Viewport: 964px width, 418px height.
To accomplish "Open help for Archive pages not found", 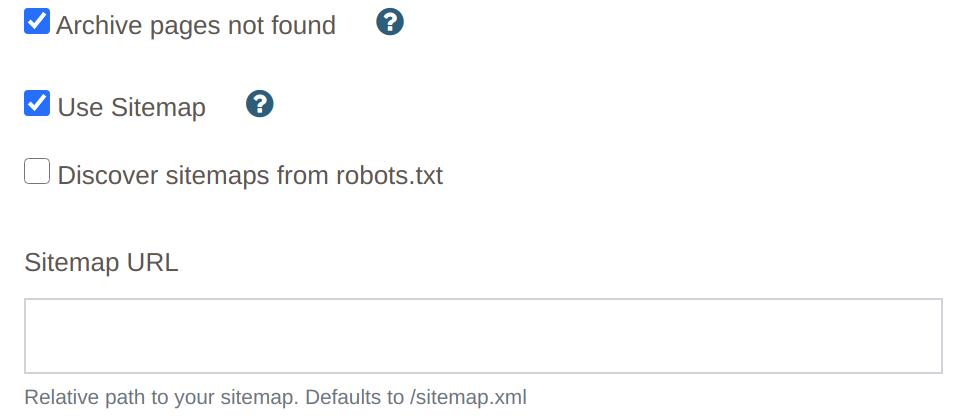I will [390, 22].
